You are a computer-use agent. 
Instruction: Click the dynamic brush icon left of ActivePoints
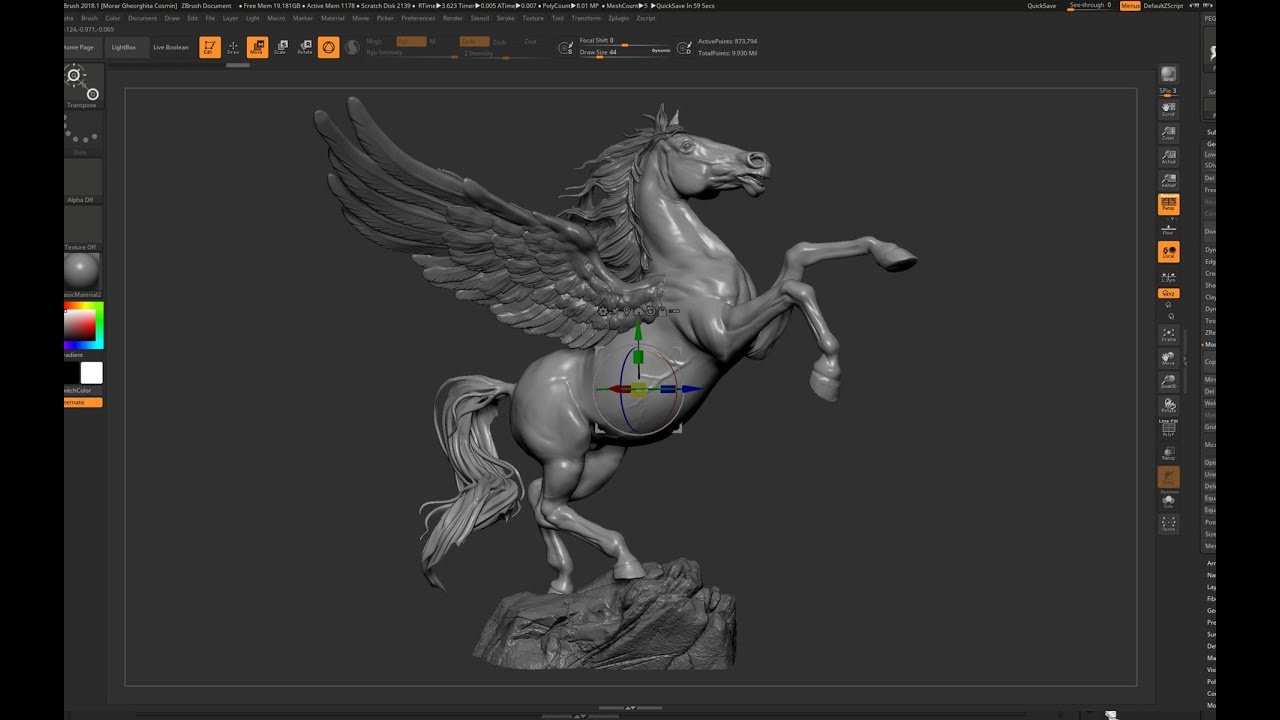pos(684,47)
